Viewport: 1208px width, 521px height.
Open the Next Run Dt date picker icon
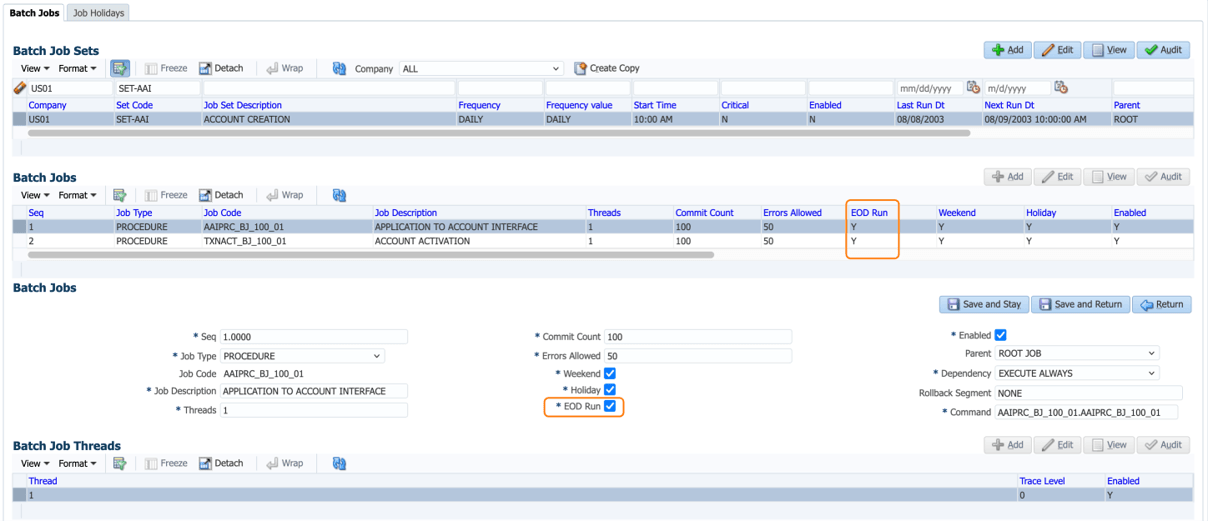tap(1061, 88)
